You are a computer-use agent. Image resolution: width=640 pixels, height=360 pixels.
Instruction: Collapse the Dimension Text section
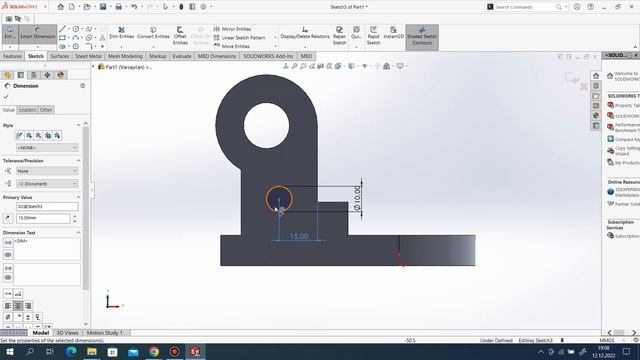(78, 233)
